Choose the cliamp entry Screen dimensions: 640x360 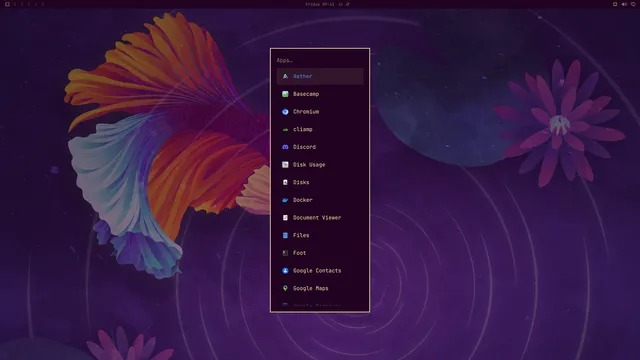pos(320,129)
